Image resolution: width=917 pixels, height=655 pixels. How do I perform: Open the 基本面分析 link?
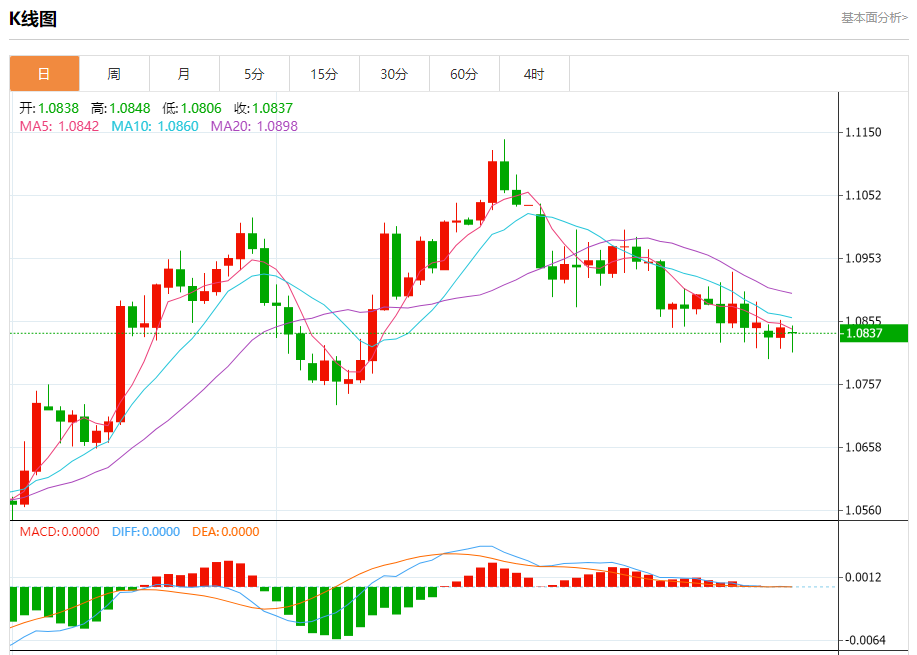pos(874,18)
